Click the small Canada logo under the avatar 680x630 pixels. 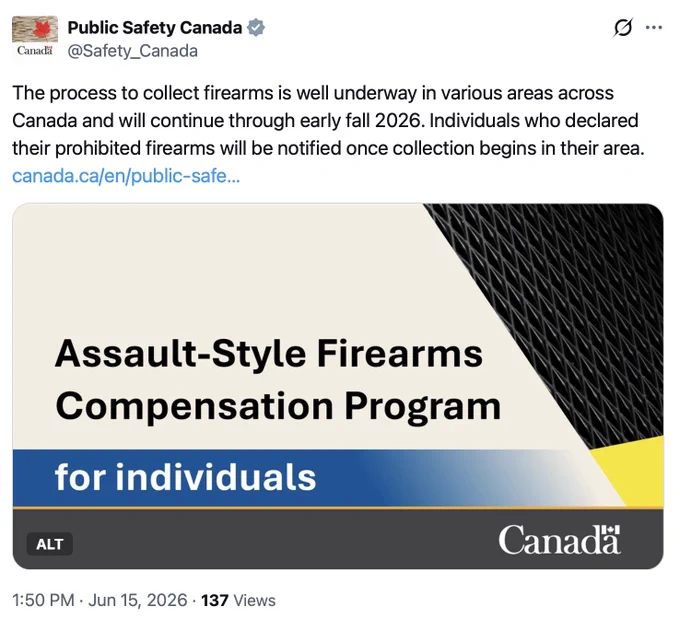tap(35, 50)
